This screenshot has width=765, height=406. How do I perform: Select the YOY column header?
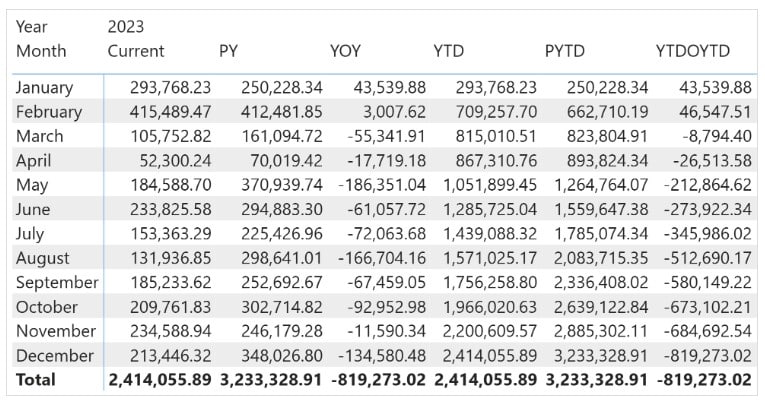[x=345, y=51]
